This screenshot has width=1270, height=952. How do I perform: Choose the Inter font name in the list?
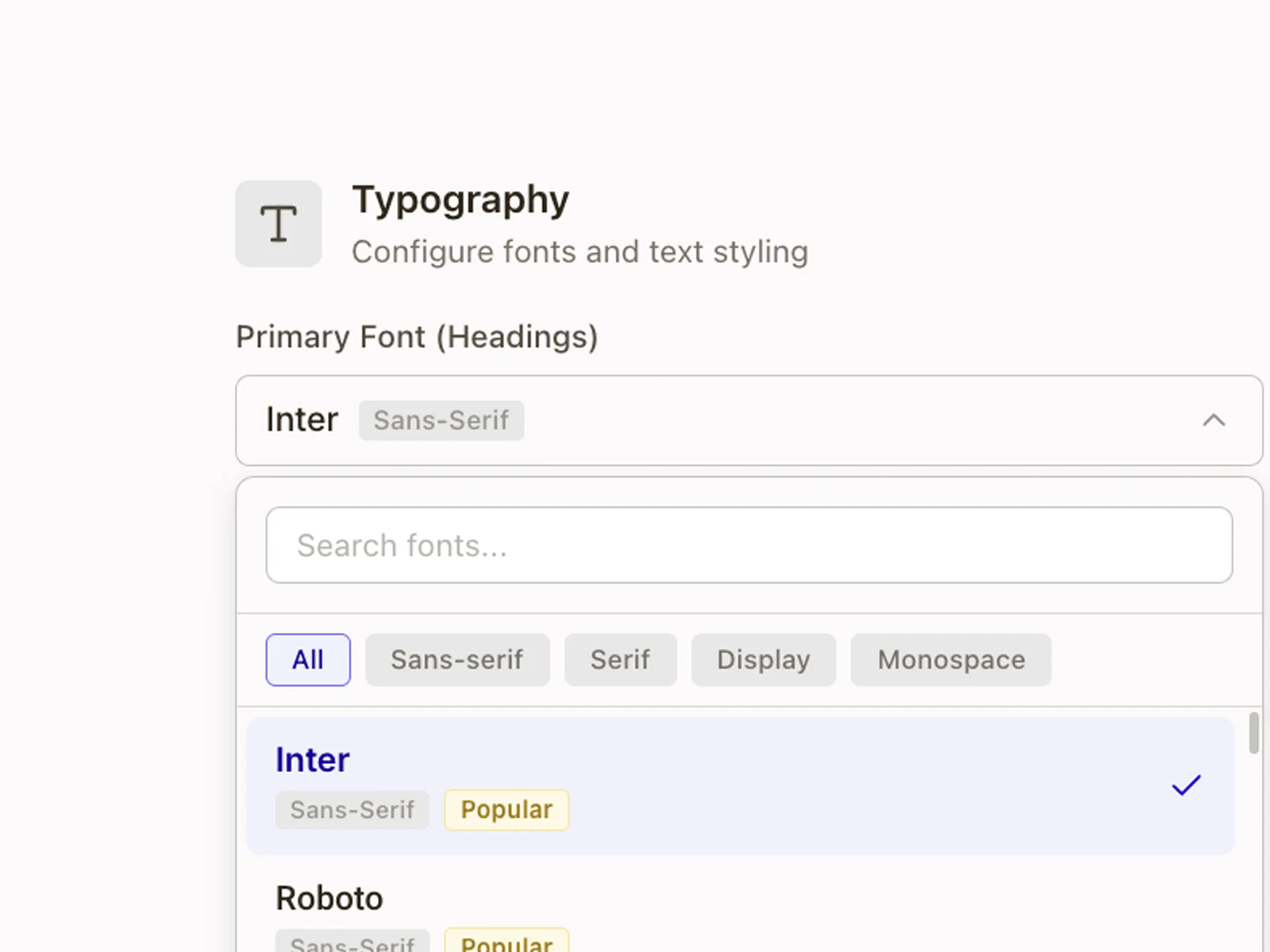tap(312, 760)
